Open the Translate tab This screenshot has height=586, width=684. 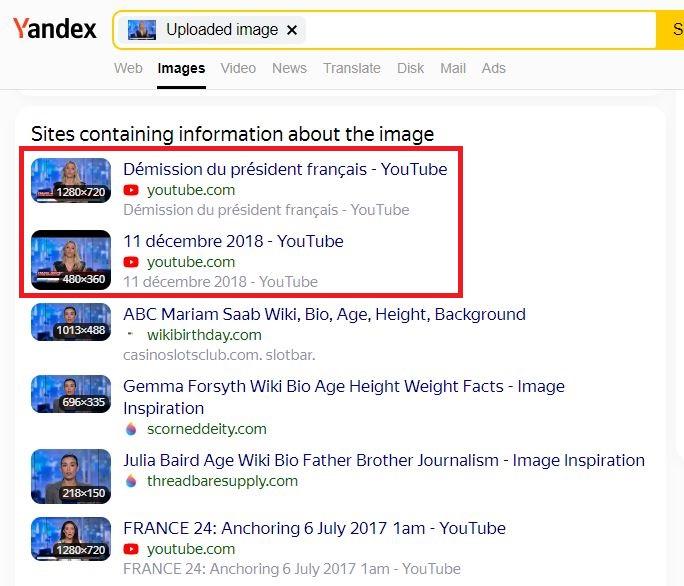coord(352,68)
